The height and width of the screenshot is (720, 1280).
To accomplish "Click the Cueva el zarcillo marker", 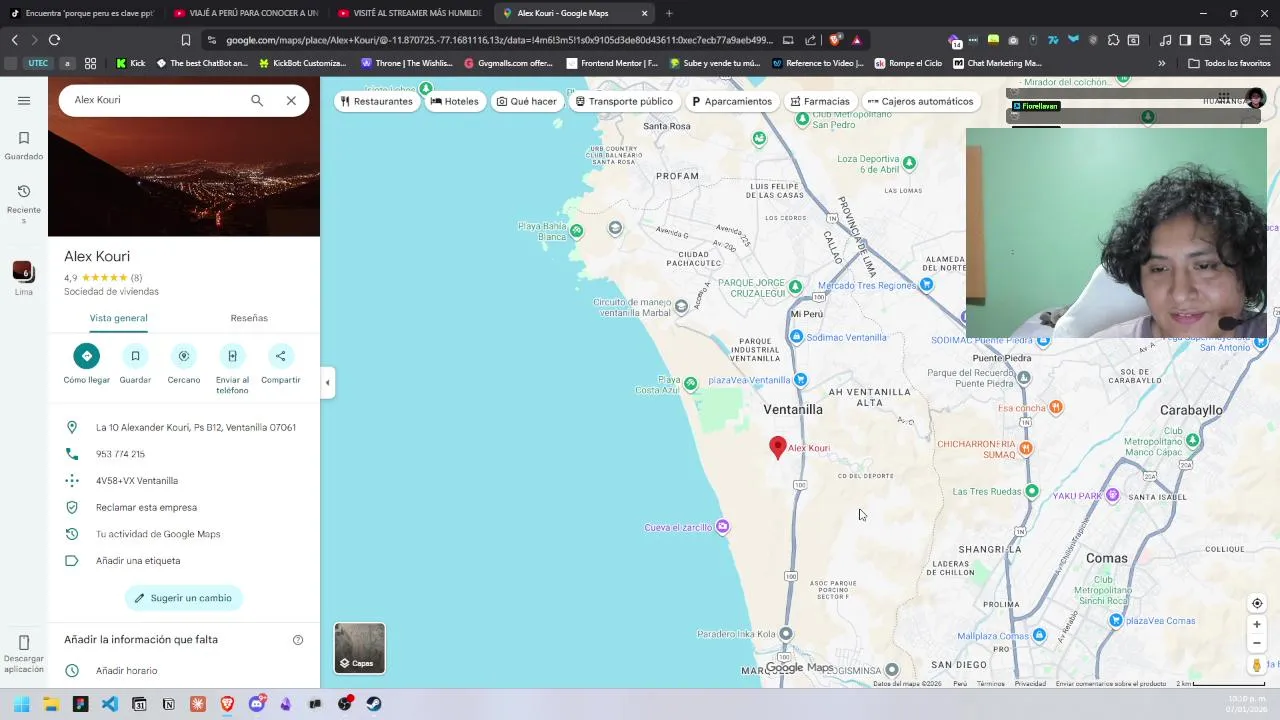I will pyautogui.click(x=722, y=527).
